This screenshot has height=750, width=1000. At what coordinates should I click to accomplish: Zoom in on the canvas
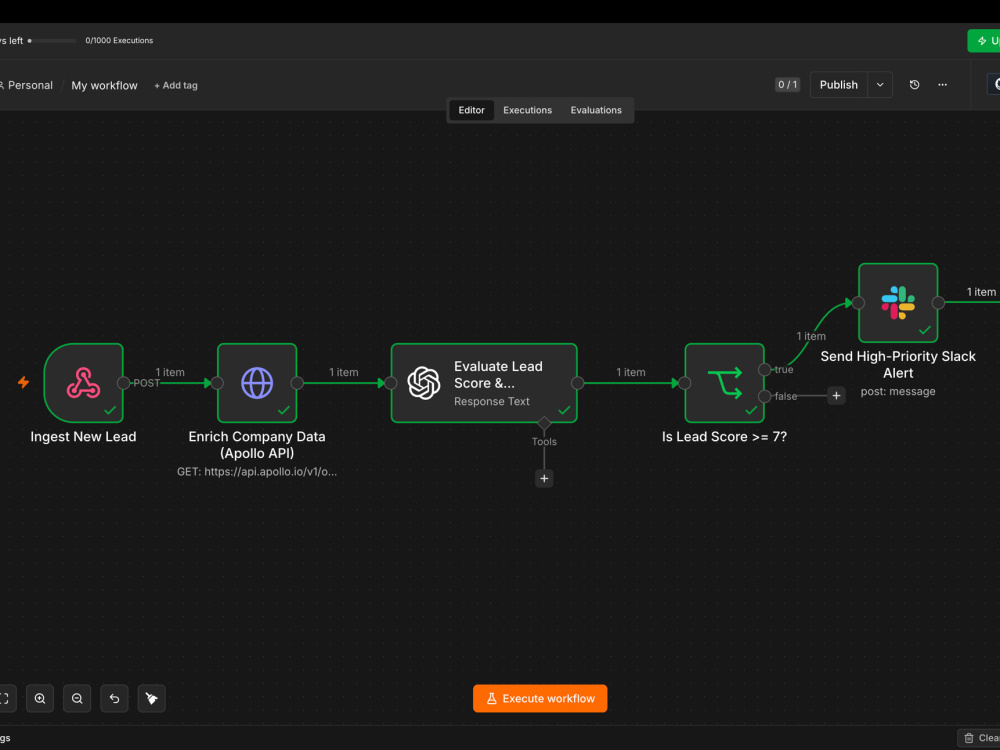(40, 698)
